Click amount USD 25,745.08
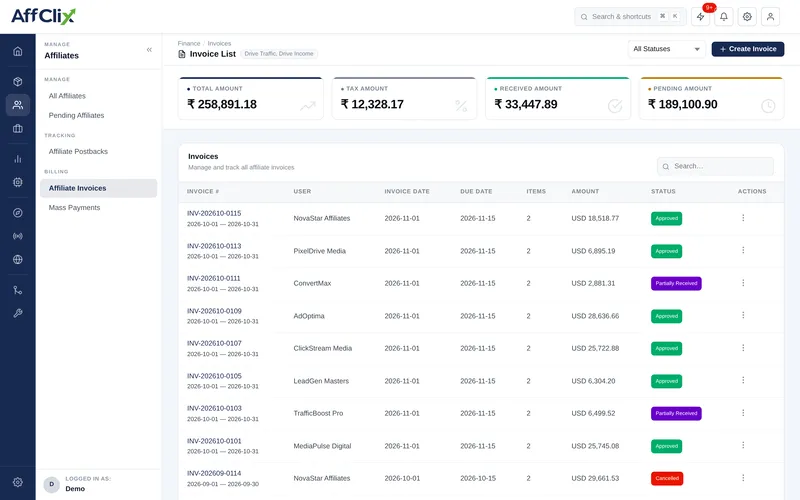 tap(595, 446)
